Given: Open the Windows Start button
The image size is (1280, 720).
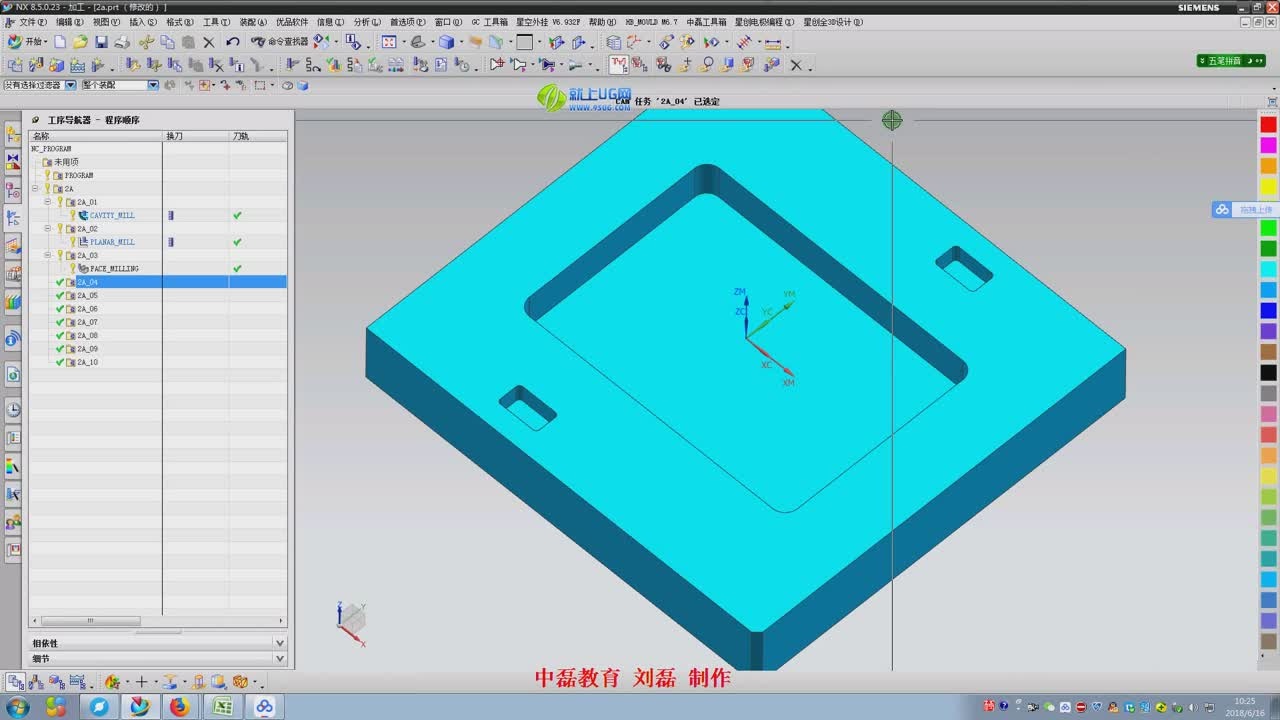Looking at the screenshot, I should point(18,707).
